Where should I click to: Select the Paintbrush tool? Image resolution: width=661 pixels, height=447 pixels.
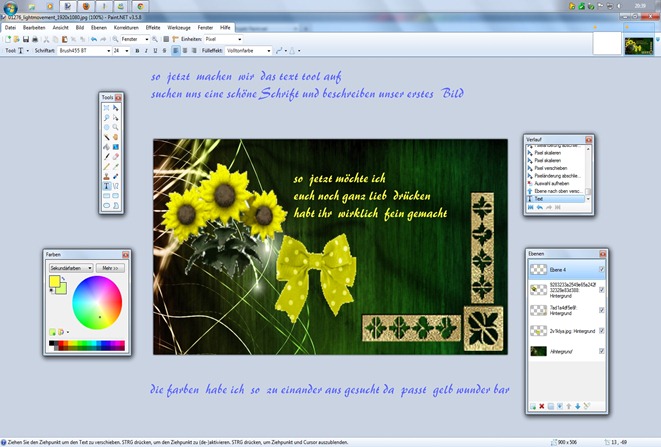pos(107,156)
